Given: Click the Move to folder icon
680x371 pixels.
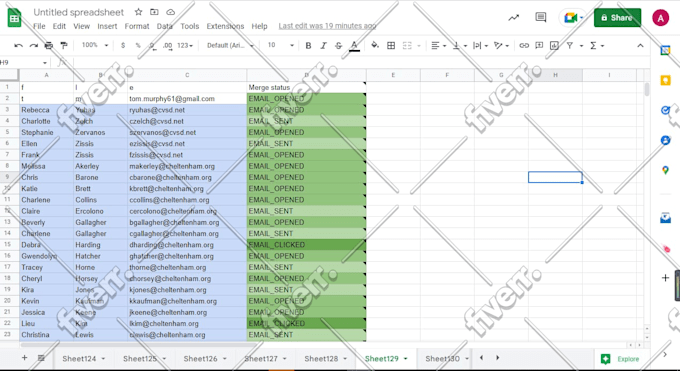Looking at the screenshot, I should tap(154, 12).
